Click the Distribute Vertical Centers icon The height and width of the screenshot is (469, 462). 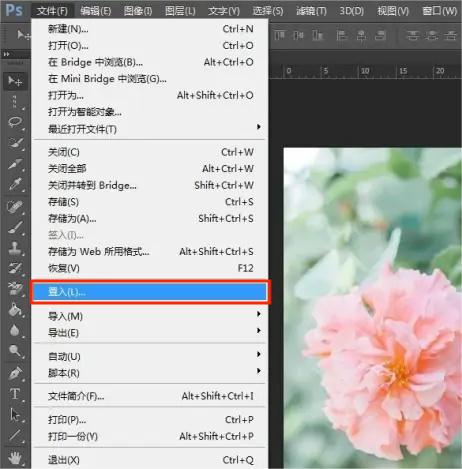click(431, 35)
